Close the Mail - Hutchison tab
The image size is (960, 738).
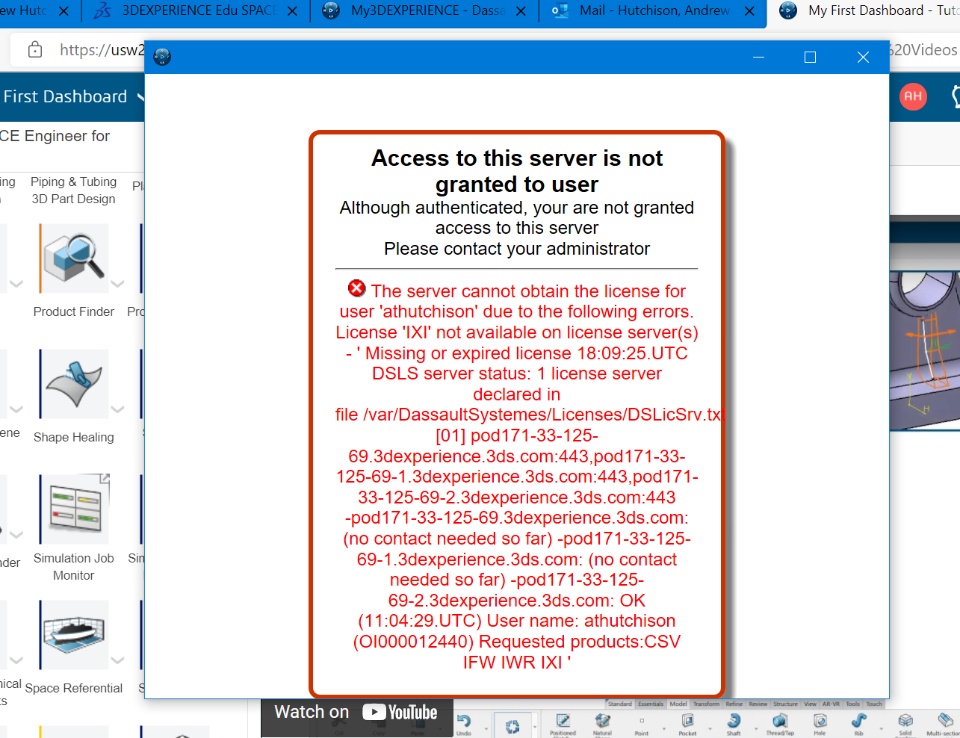tap(749, 11)
